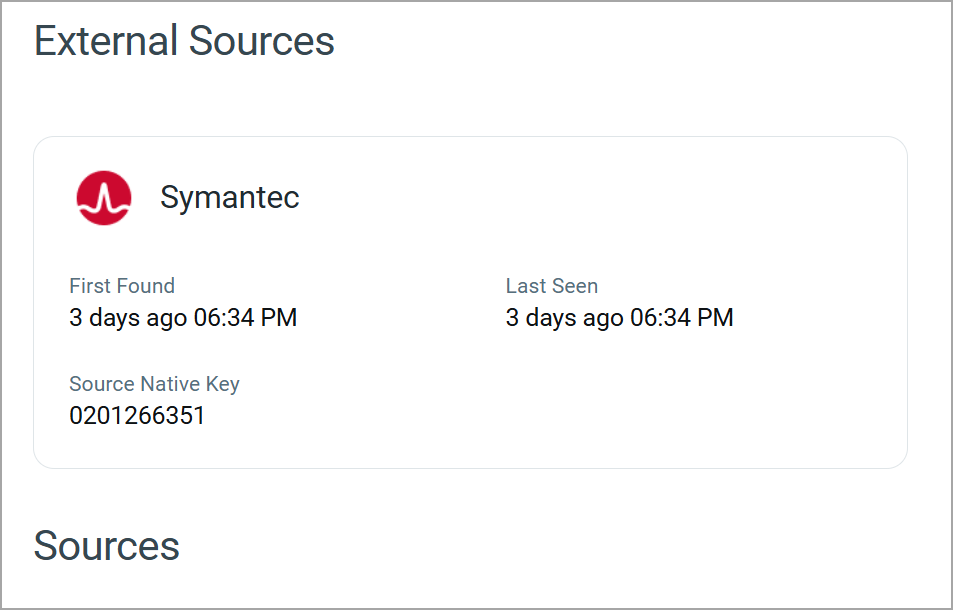The width and height of the screenshot is (953, 610).
Task: Click "3 days ago" under Last Seen
Action: pos(564,318)
